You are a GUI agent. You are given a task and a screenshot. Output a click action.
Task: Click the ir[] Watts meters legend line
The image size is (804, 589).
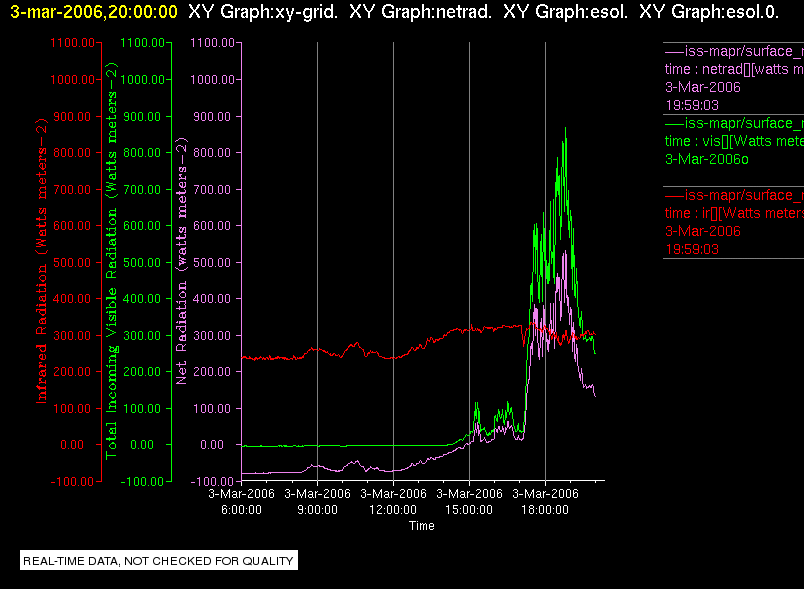[x=734, y=213]
